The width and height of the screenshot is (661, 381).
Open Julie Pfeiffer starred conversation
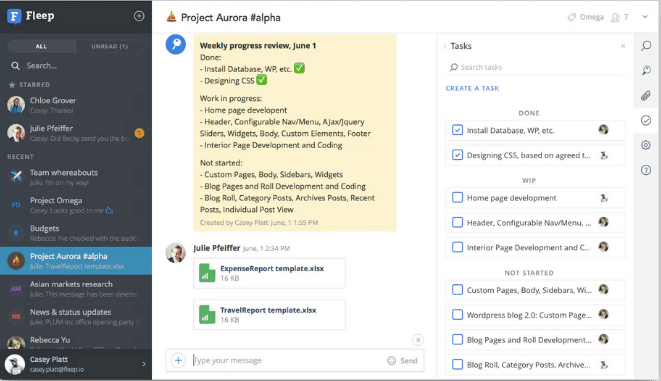pyautogui.click(x=76, y=133)
